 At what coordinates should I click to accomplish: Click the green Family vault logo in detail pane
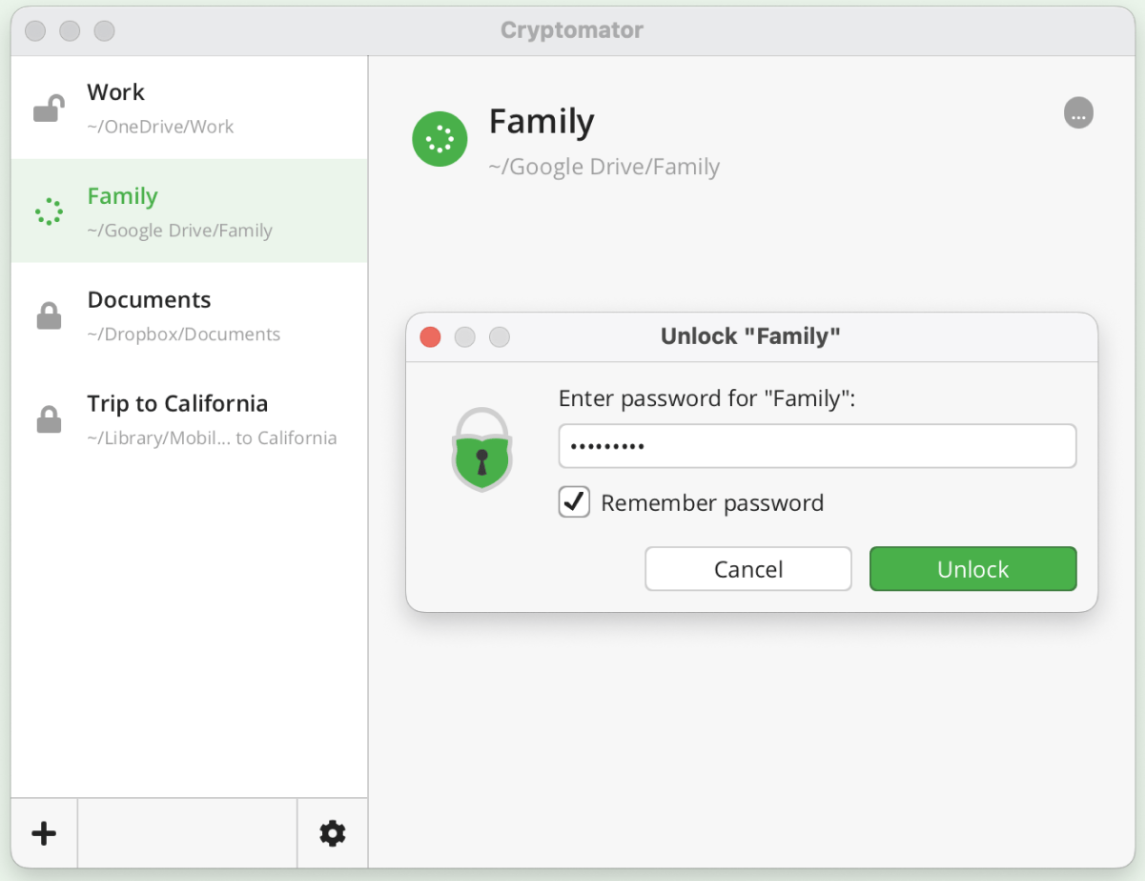click(439, 139)
